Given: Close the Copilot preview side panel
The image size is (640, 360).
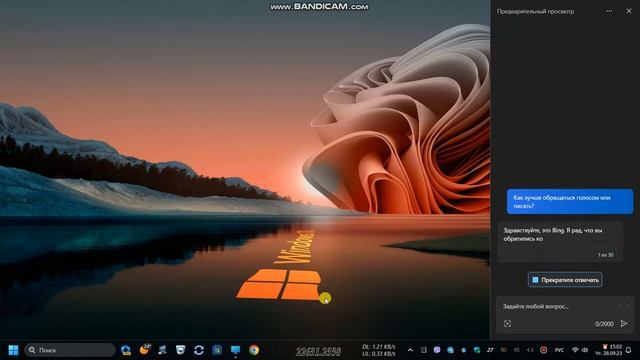Looking at the screenshot, I should pos(629,11).
